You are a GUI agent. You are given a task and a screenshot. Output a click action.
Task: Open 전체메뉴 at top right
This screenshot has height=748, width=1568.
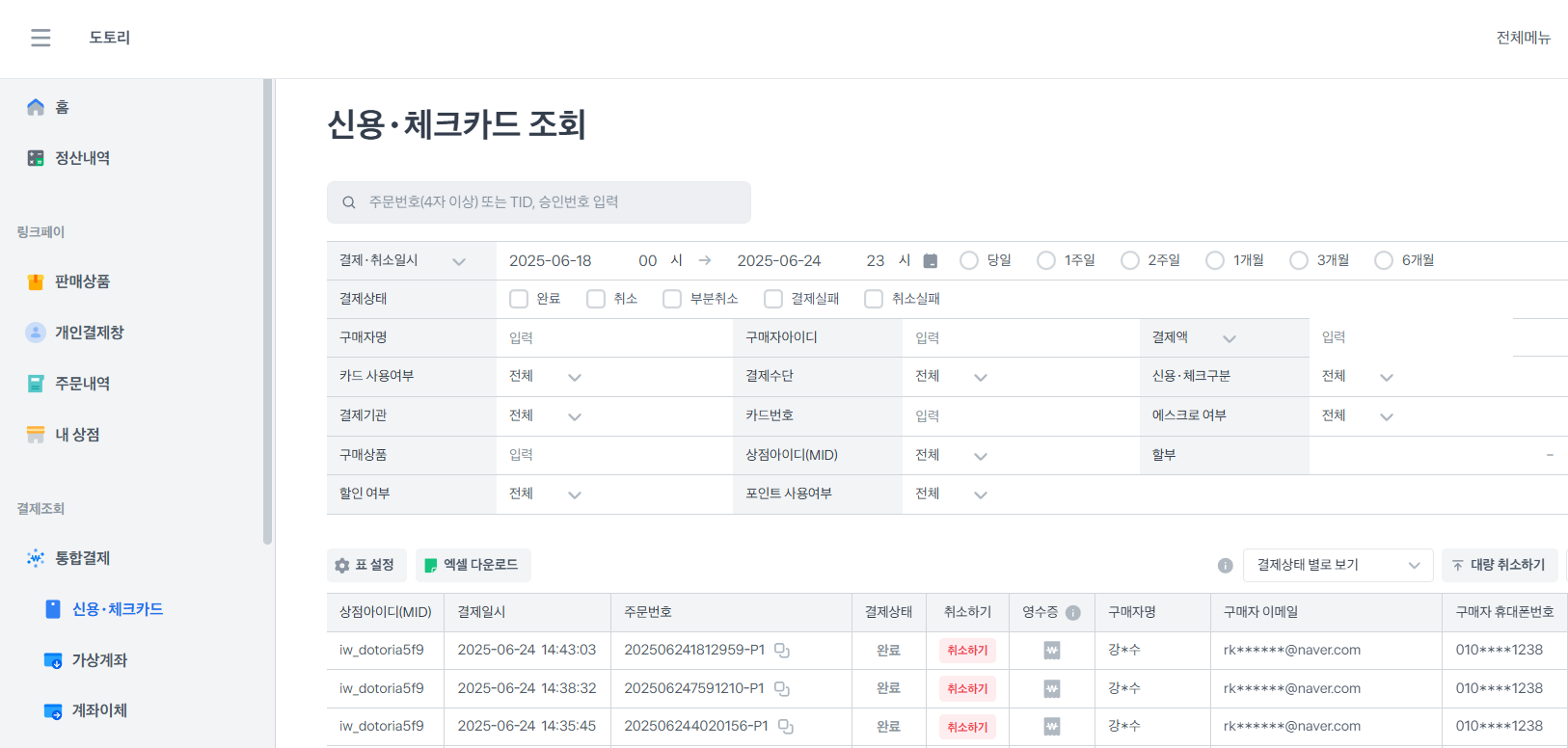point(1523,38)
